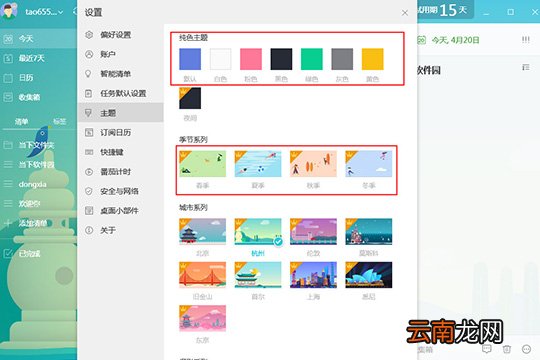540x360 pixels.
Task: Click the 15天 trial period banner
Action: click(446, 10)
